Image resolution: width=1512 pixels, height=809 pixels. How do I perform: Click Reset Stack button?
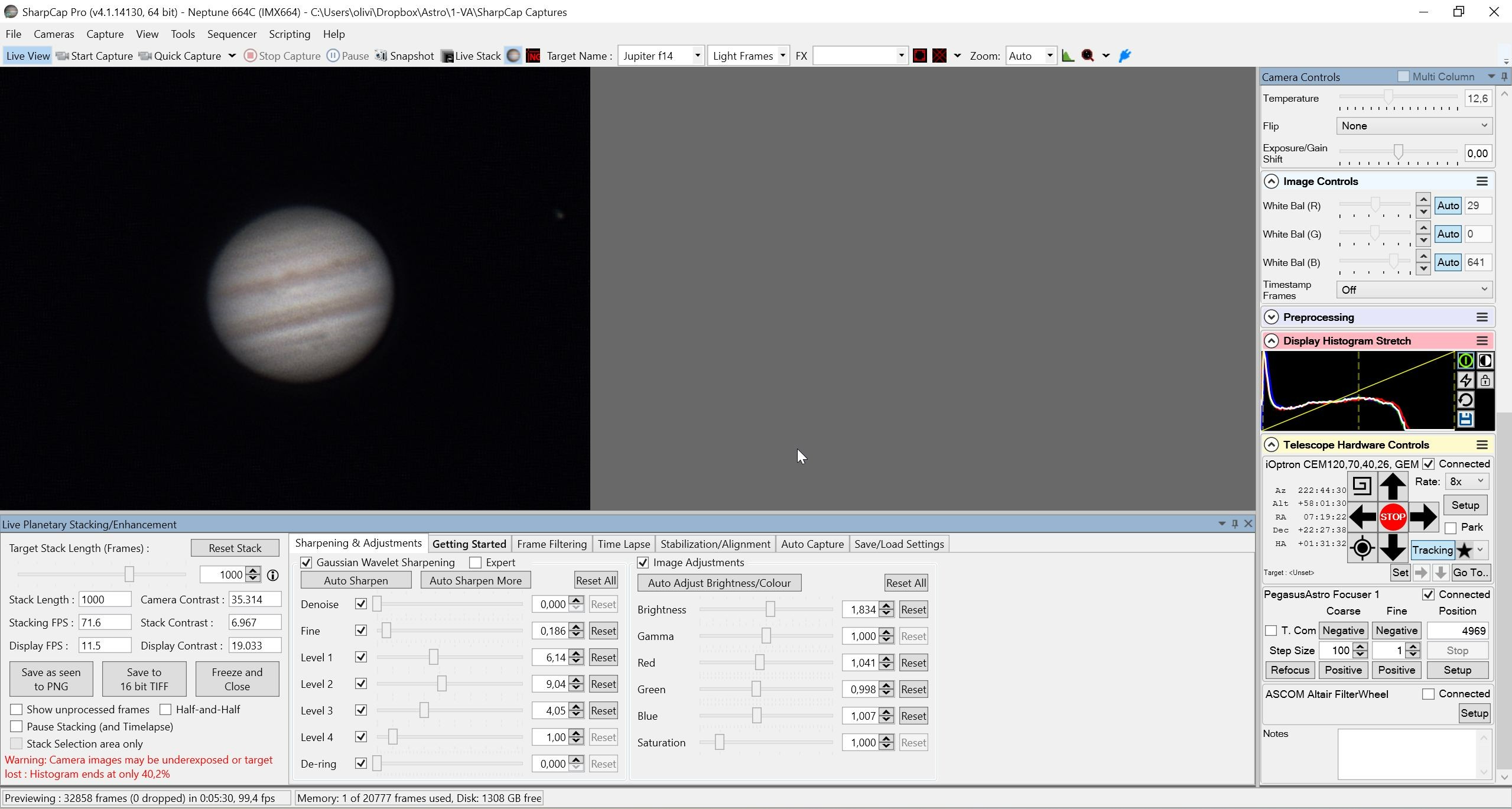tap(235, 548)
